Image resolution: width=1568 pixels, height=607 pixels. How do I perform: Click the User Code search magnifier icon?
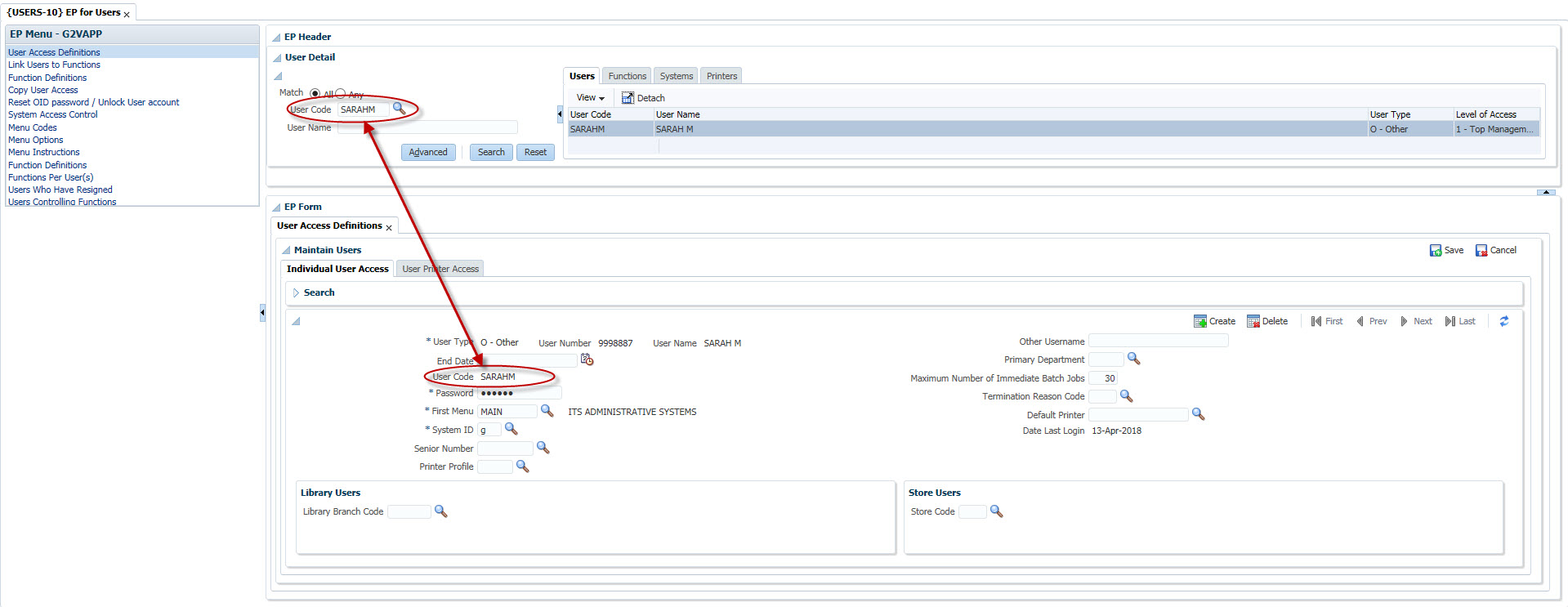coord(399,108)
